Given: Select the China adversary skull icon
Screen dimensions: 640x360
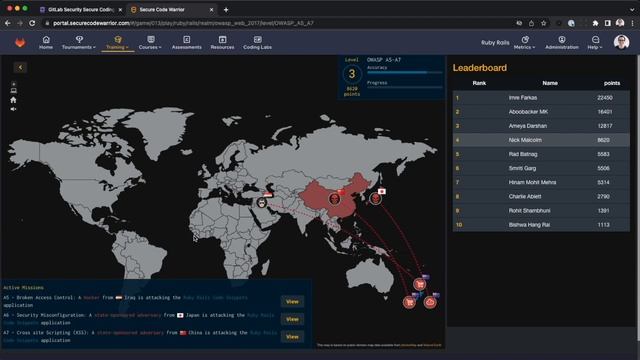Looking at the screenshot, I should (x=334, y=199).
